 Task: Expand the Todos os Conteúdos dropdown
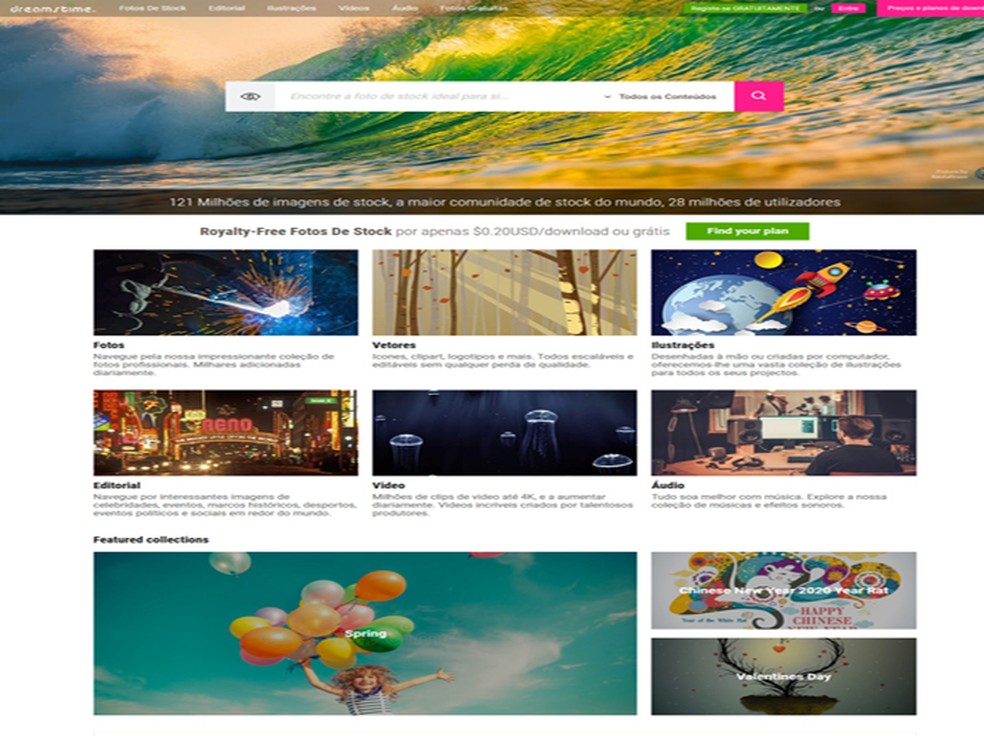click(662, 97)
